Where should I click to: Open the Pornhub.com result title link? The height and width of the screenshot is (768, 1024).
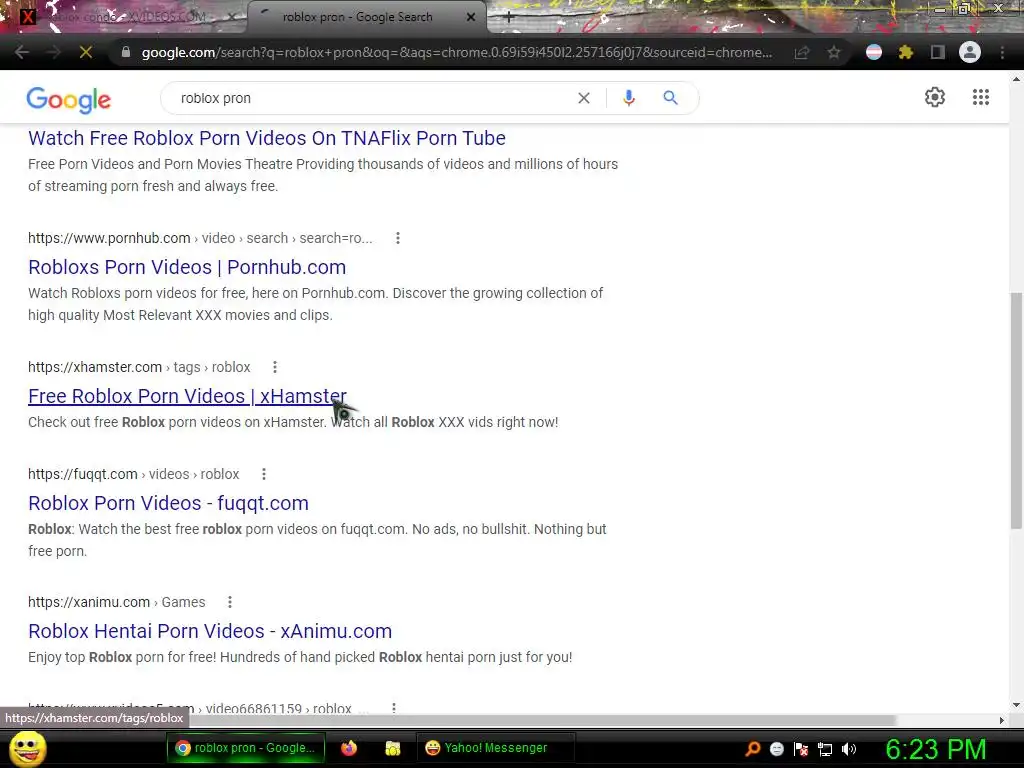pyautogui.click(x=187, y=267)
